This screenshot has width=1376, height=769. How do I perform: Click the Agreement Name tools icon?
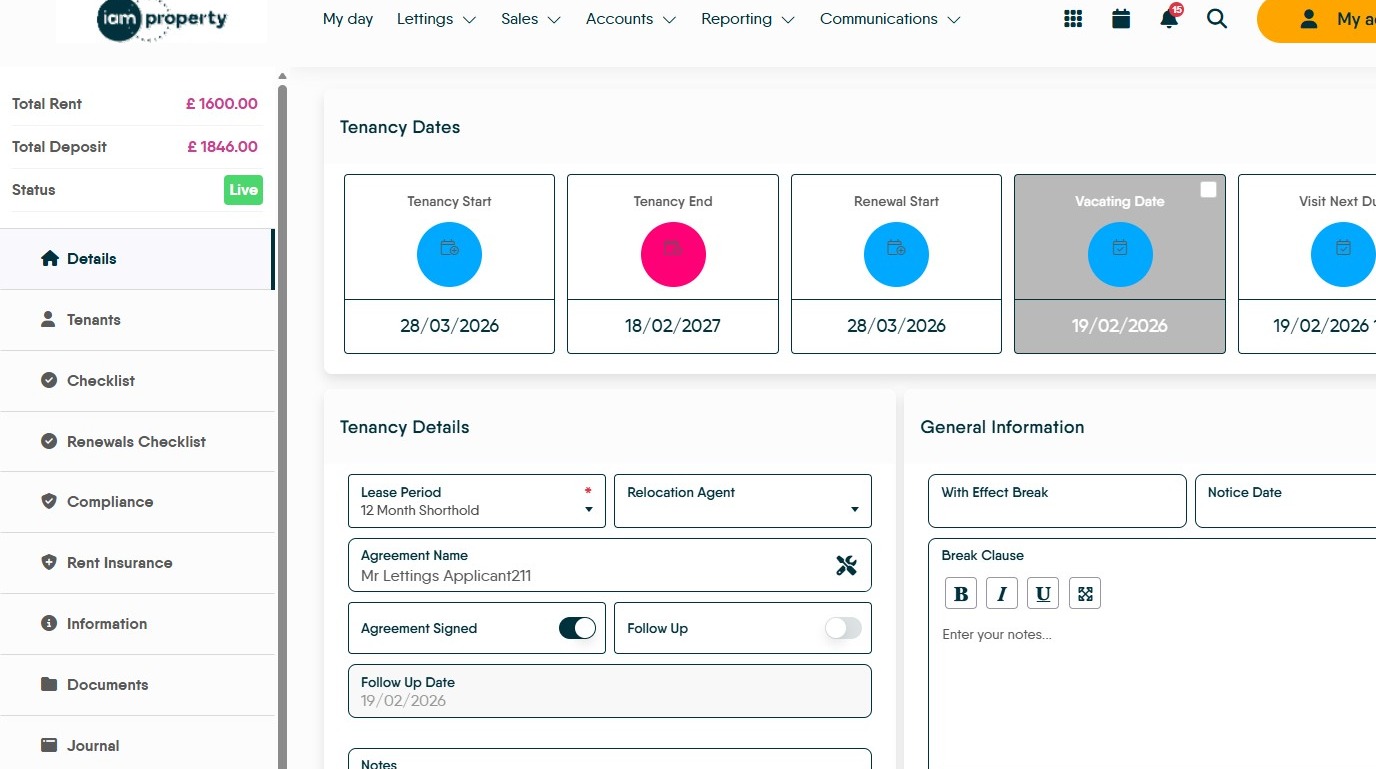pos(846,566)
